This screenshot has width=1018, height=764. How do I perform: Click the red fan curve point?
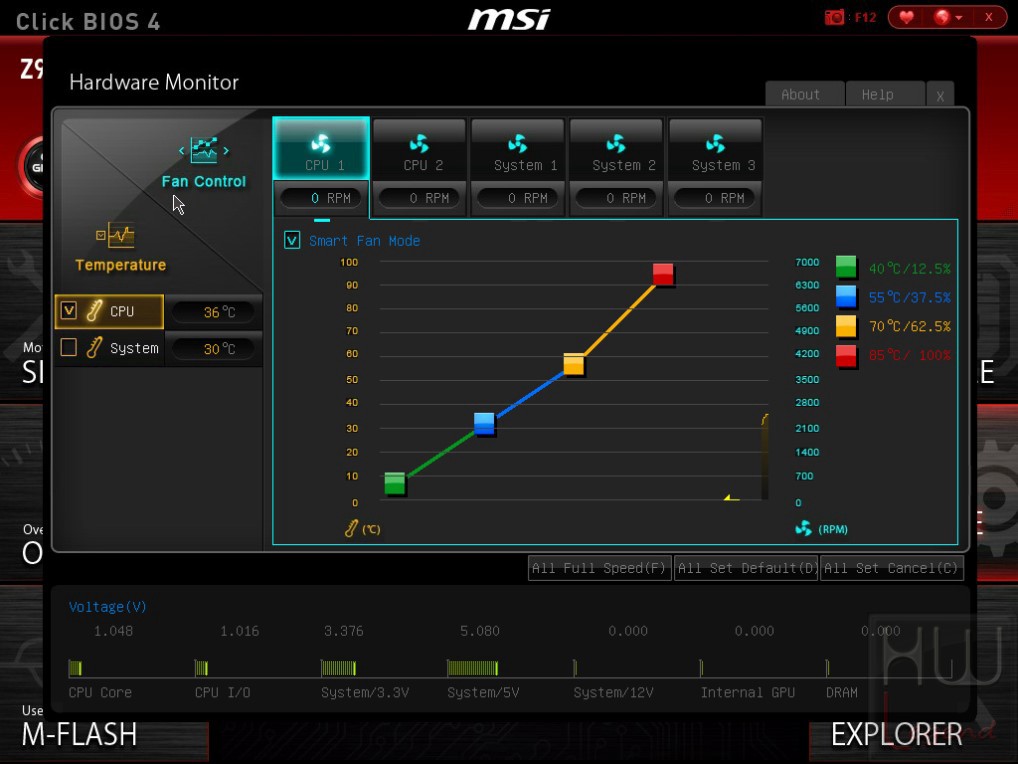click(663, 273)
